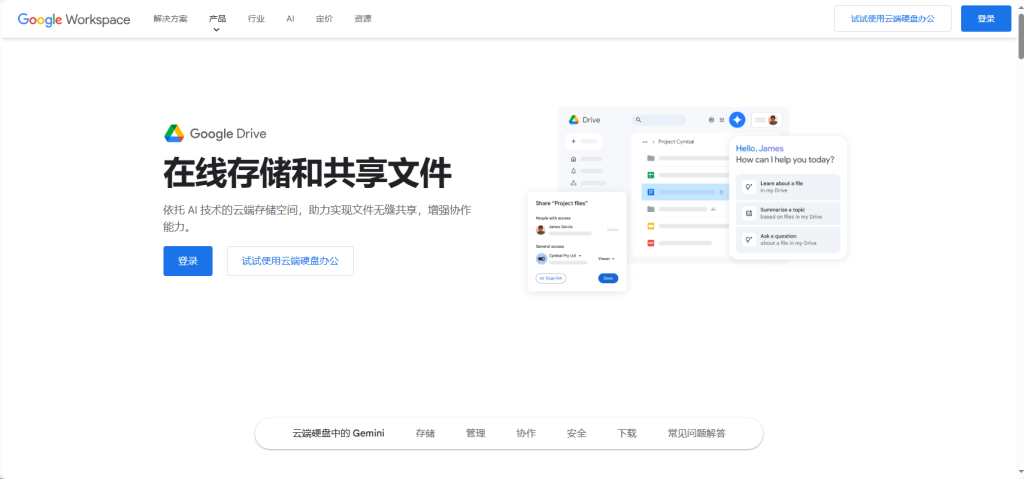
Task: Jump to 云端硬盘中的 Gemini section
Action: pyautogui.click(x=338, y=433)
